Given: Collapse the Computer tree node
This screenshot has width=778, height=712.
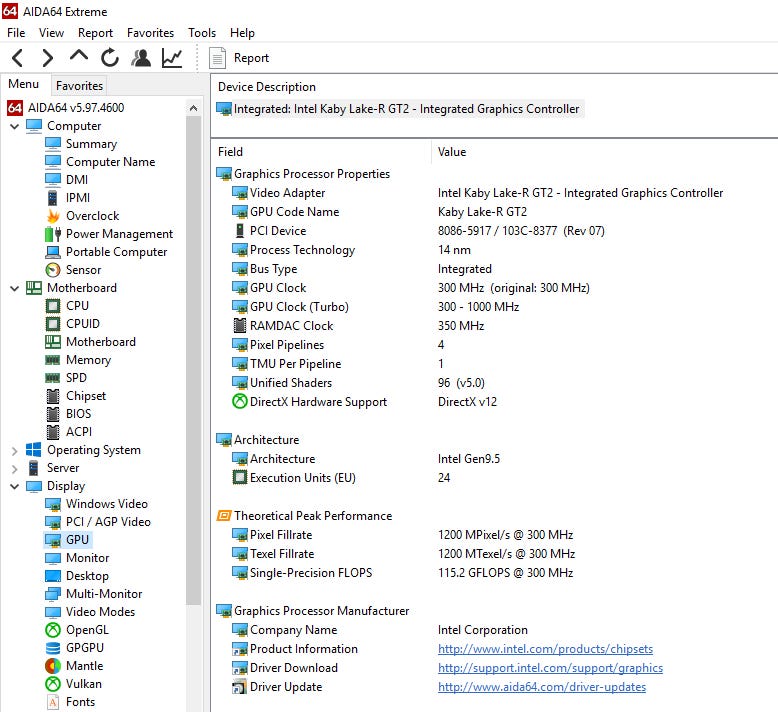Looking at the screenshot, I should point(14,126).
